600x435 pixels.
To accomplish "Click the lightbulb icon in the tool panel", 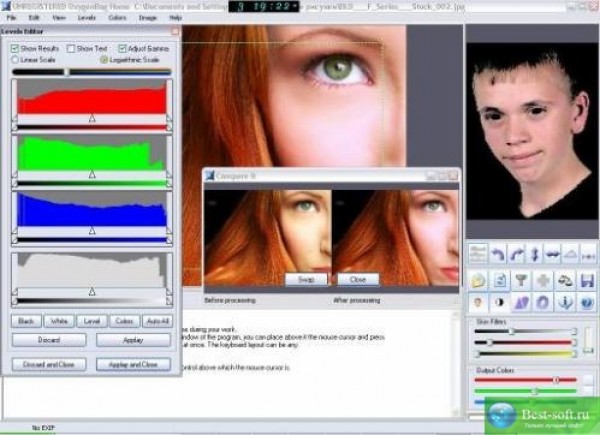I will click(477, 301).
